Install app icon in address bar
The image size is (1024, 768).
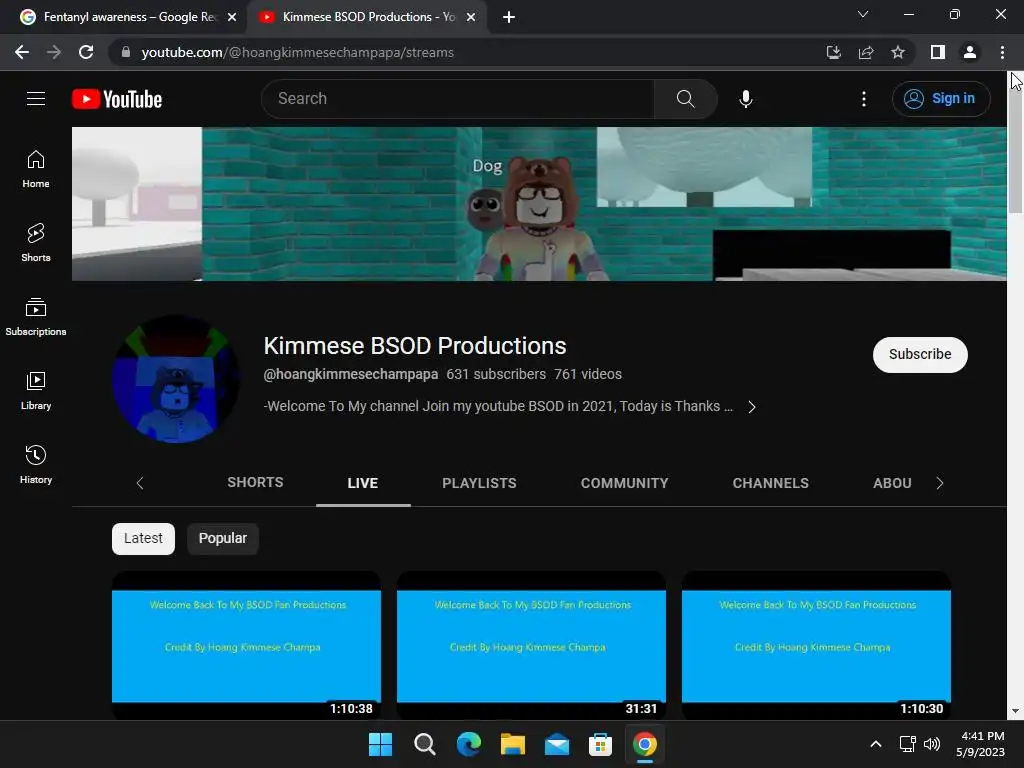pos(834,52)
